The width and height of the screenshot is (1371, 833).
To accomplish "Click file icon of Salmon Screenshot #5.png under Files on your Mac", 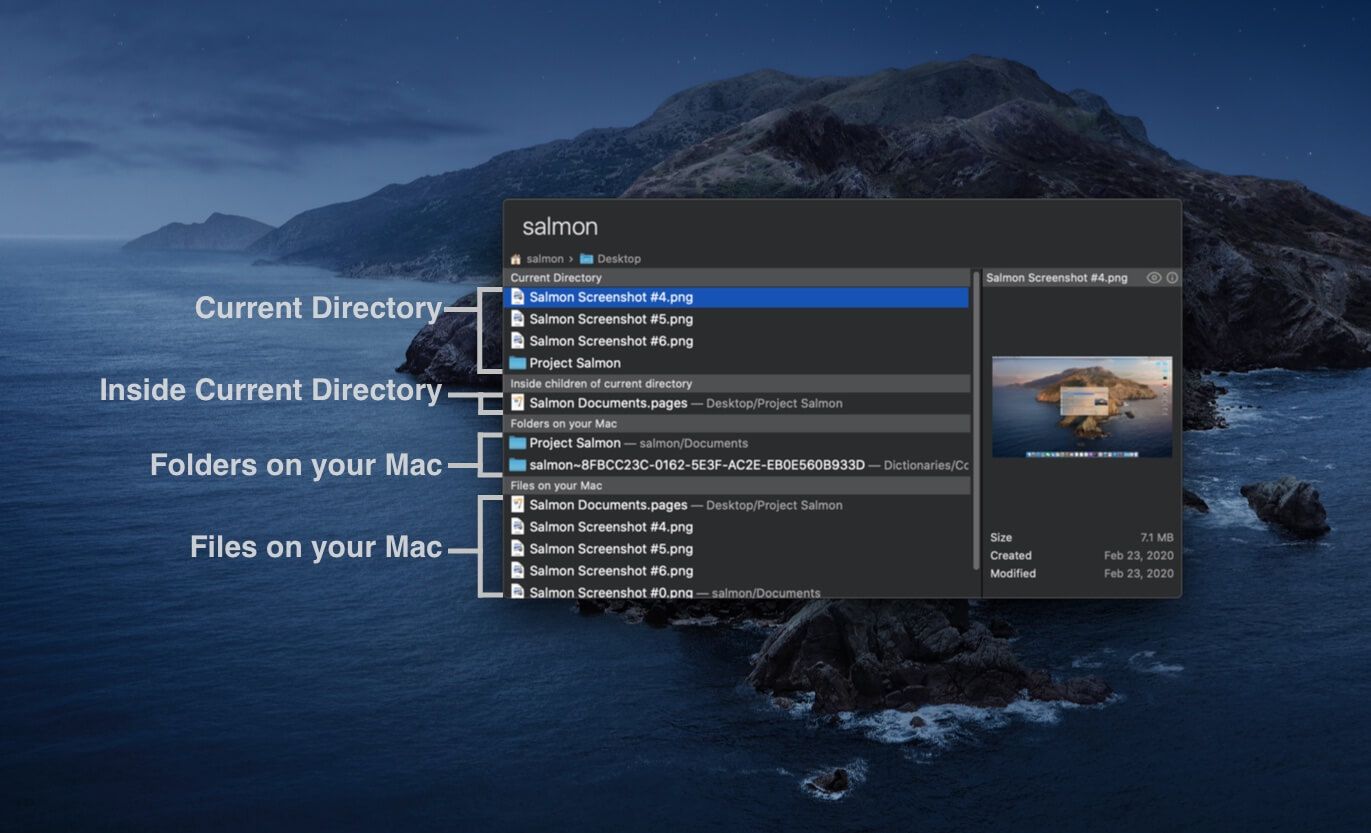I will (x=517, y=549).
